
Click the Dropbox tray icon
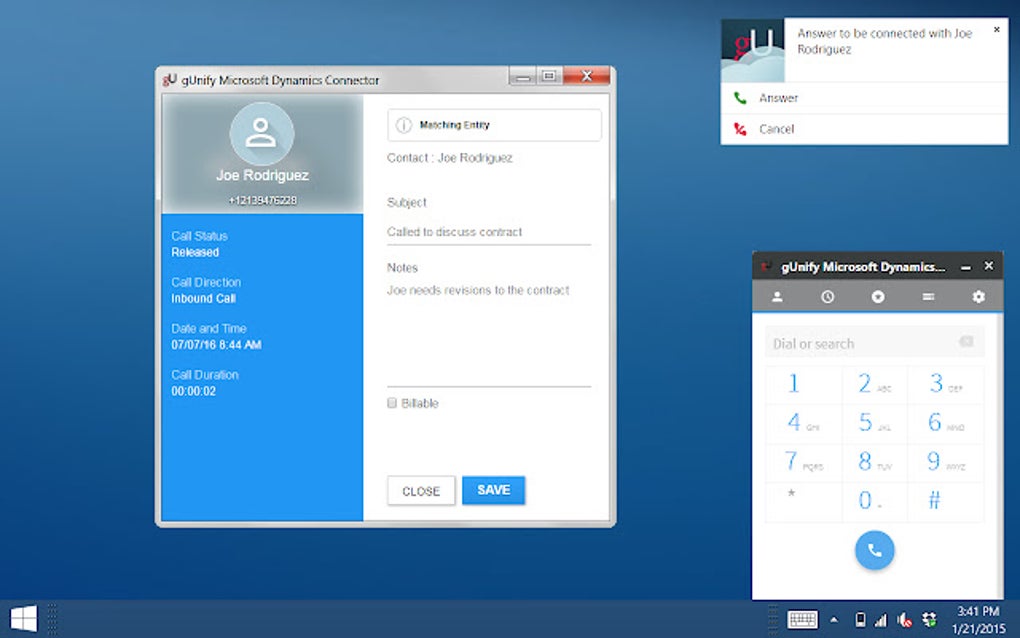pyautogui.click(x=930, y=620)
